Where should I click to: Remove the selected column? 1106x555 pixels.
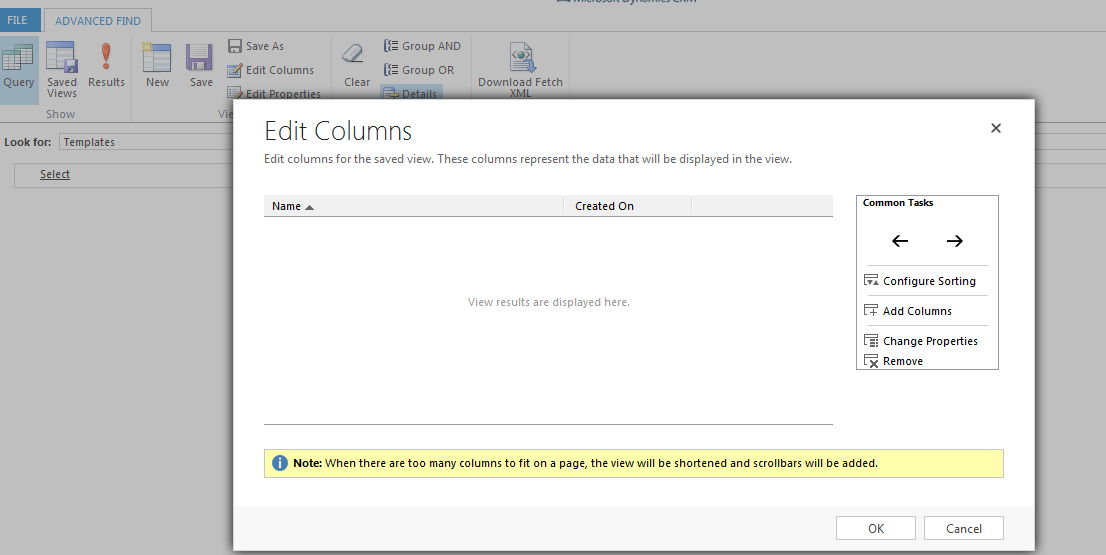(x=893, y=361)
